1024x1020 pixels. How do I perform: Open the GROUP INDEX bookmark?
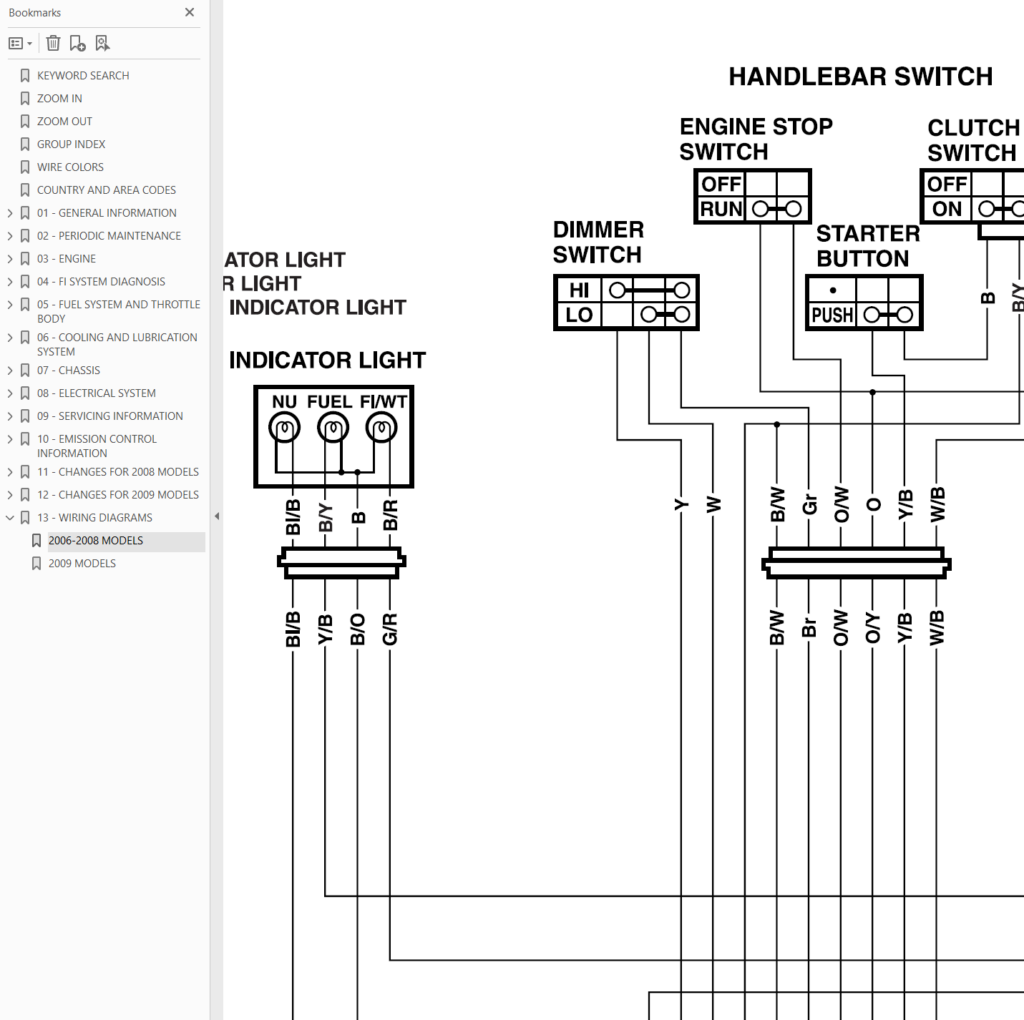[x=71, y=144]
